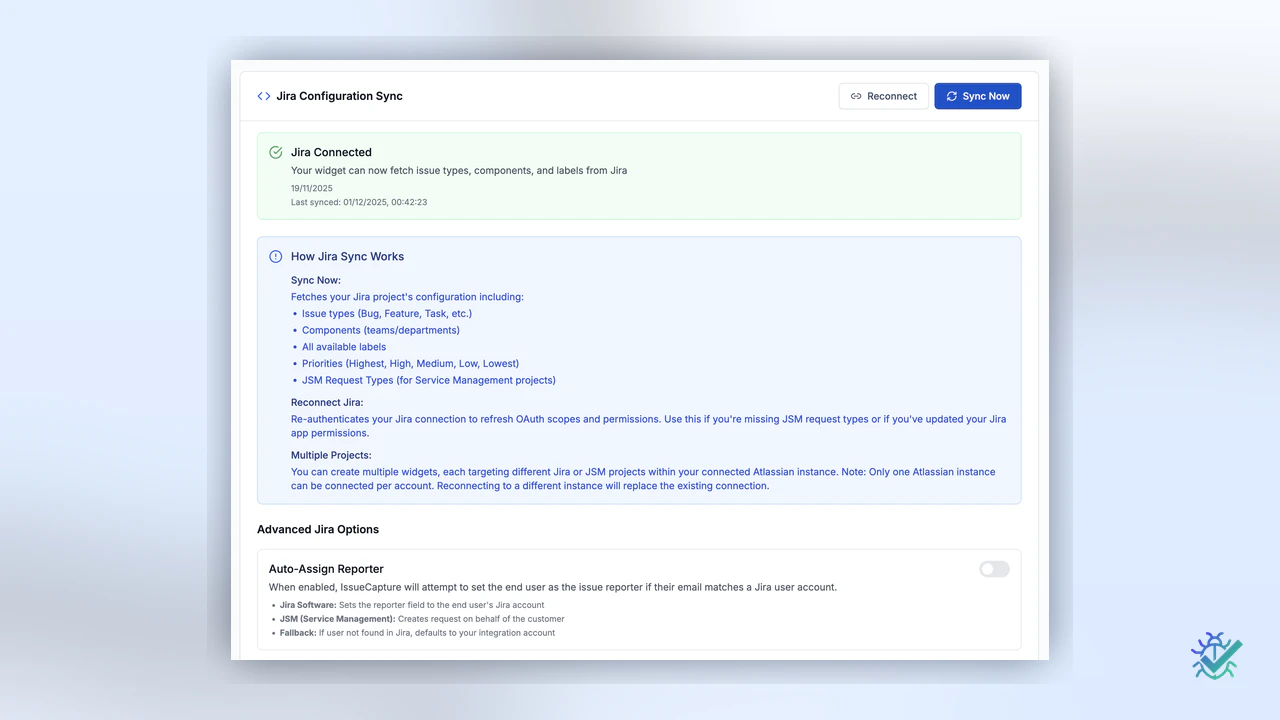Click the "Auto-Assign Reporter" option title
This screenshot has height=720, width=1280.
tap(326, 569)
